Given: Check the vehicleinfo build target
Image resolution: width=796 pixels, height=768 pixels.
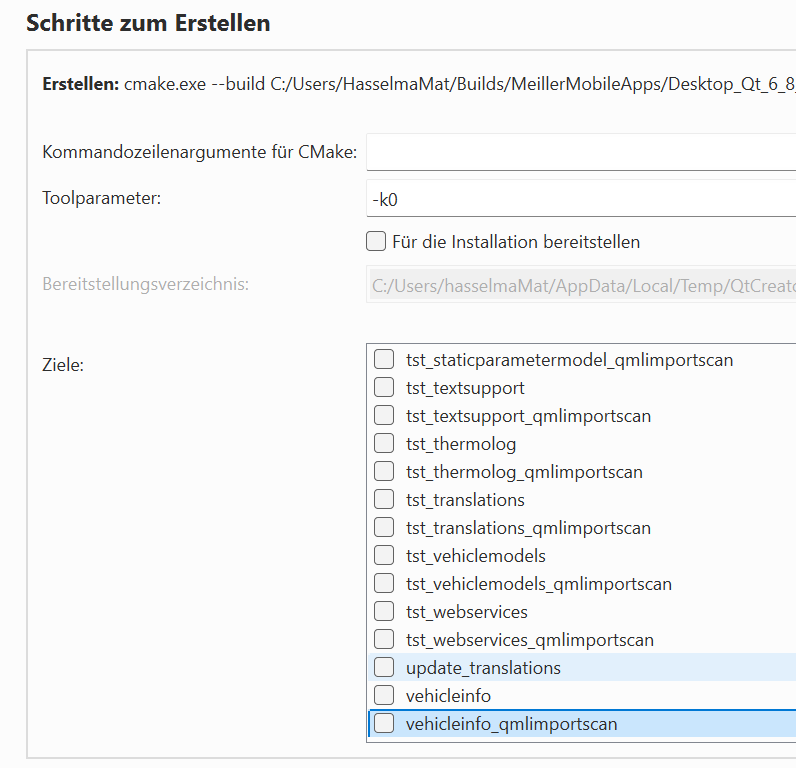Looking at the screenshot, I should 384,695.
